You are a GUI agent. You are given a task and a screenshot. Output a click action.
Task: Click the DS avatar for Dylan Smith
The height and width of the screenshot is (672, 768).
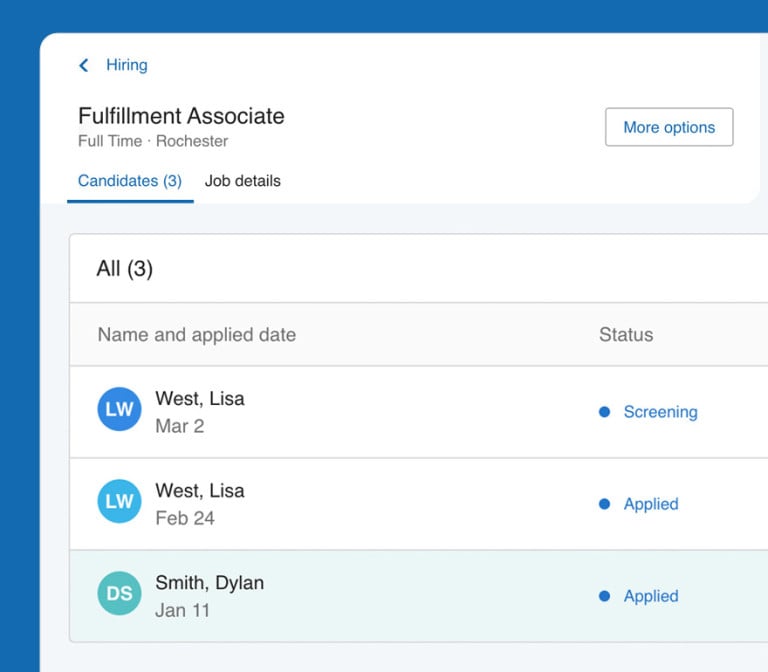pos(120,593)
